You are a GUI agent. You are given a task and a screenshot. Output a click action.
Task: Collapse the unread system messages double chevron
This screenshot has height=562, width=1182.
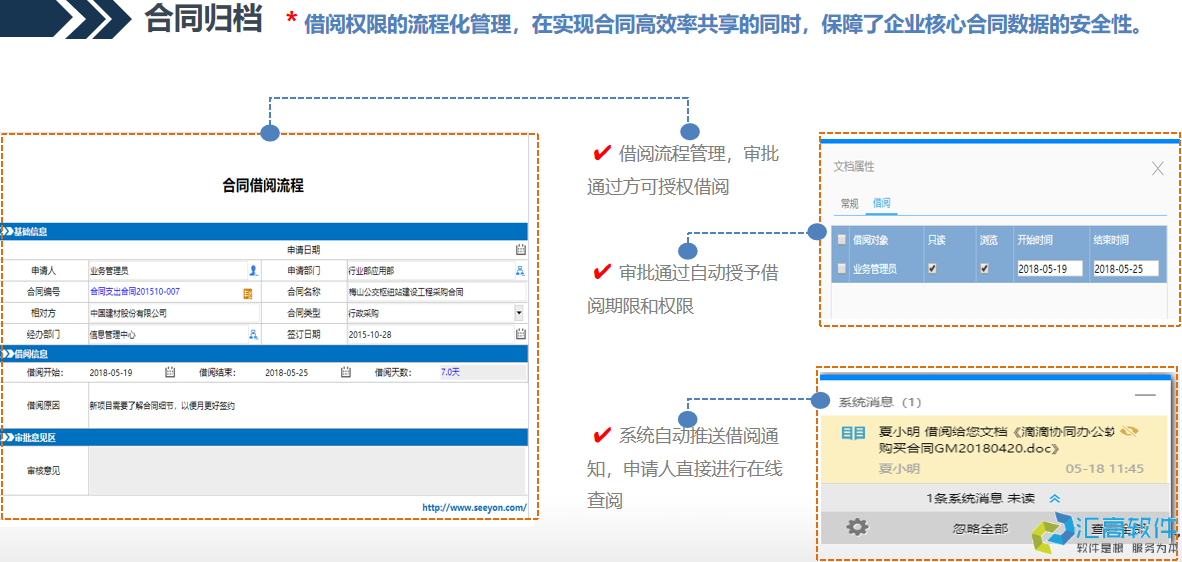point(1054,498)
